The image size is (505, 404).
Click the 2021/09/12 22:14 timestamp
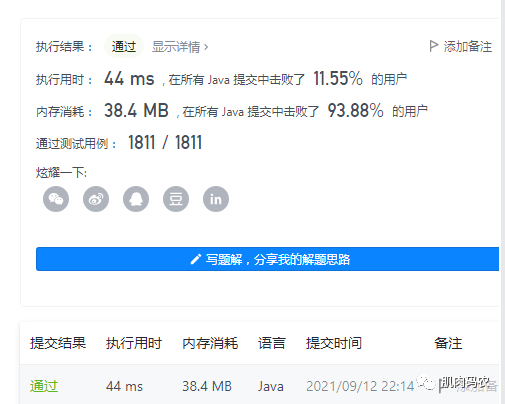click(x=360, y=387)
